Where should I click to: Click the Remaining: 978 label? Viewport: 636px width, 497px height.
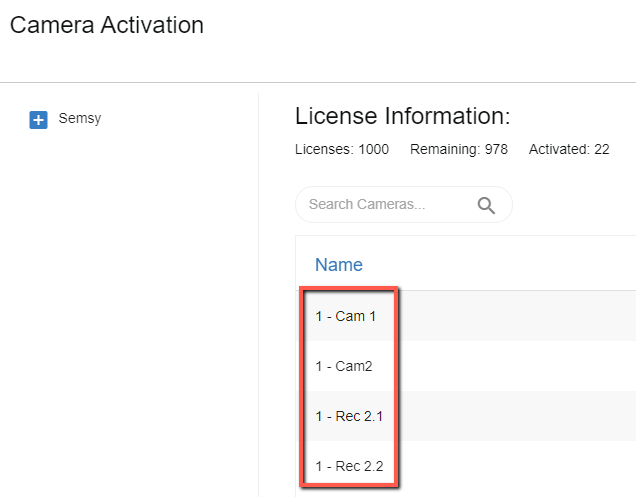click(459, 149)
